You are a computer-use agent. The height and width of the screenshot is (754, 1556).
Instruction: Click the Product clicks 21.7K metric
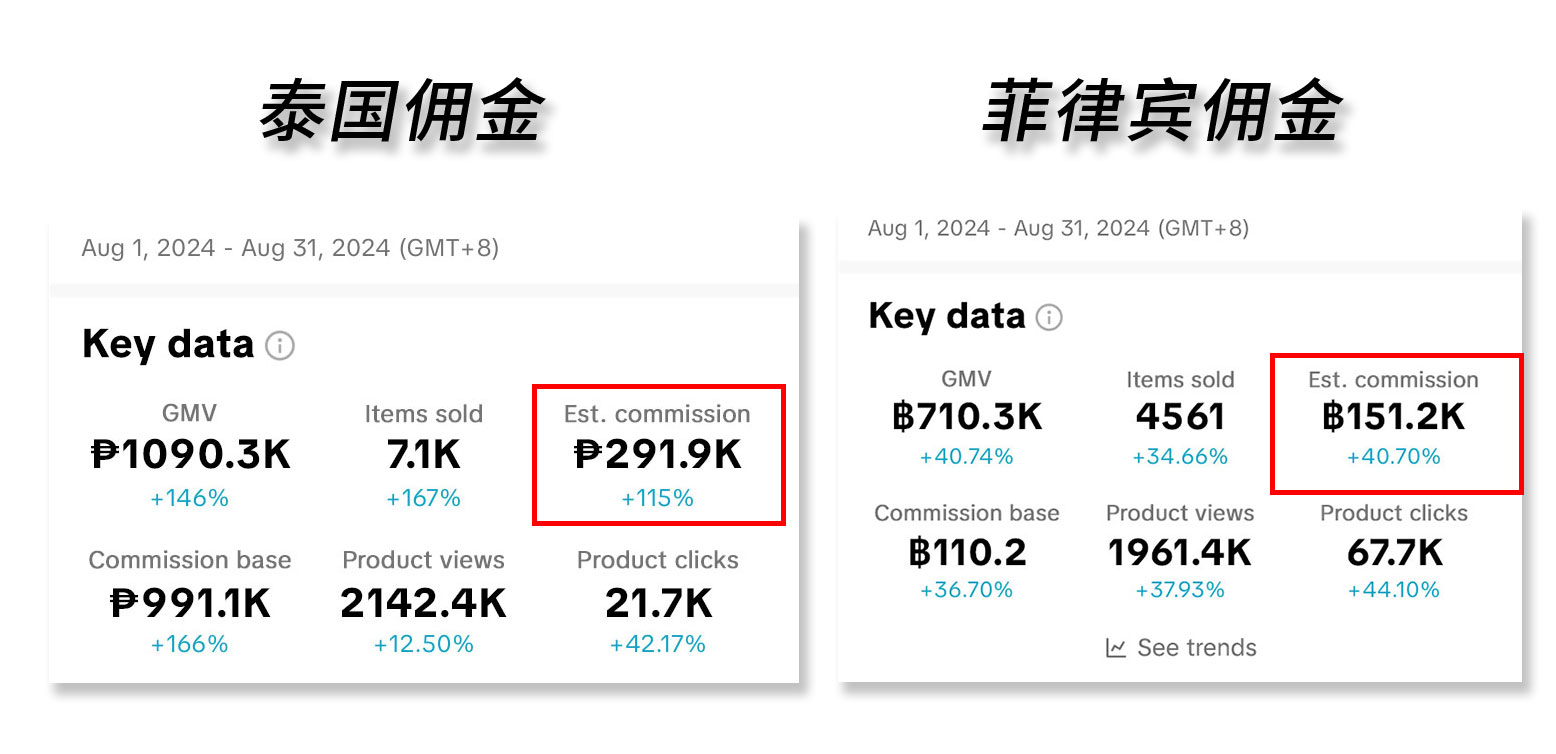658,601
